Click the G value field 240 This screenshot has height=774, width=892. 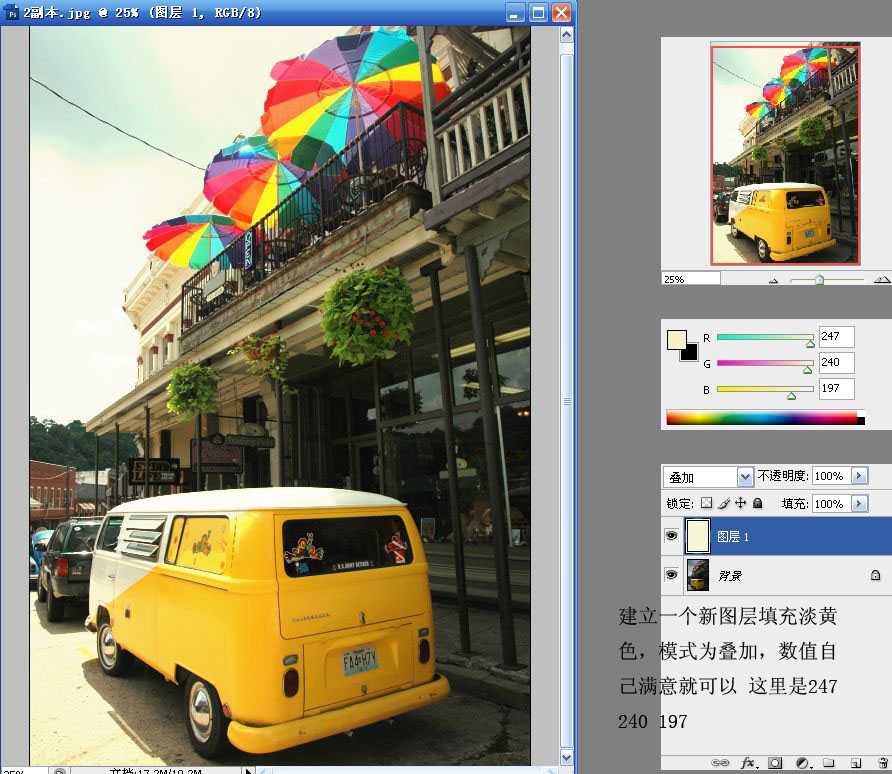tap(836, 362)
